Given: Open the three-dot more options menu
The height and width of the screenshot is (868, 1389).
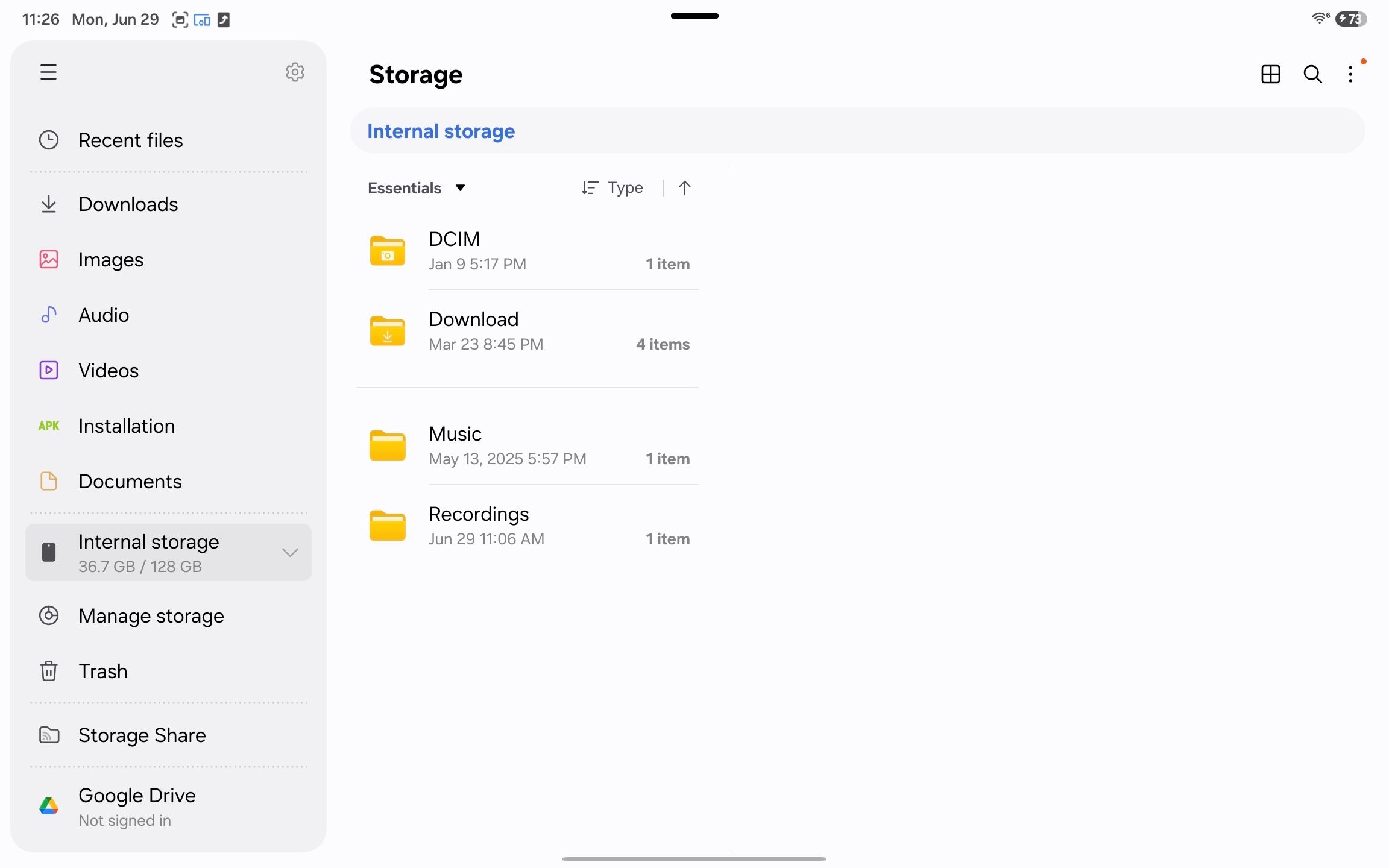Looking at the screenshot, I should (1350, 74).
